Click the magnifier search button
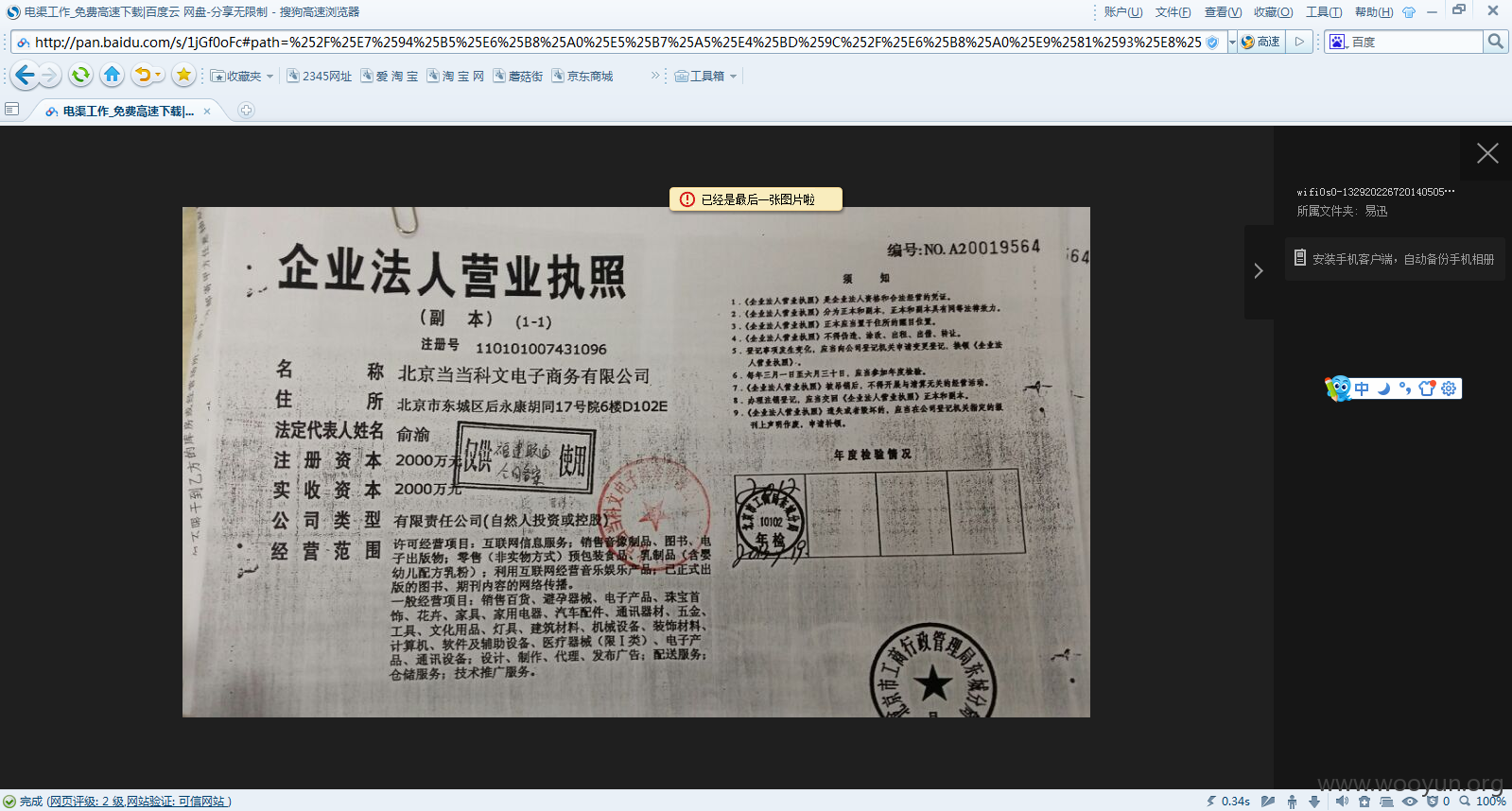Image resolution: width=1512 pixels, height=811 pixels. [1495, 42]
